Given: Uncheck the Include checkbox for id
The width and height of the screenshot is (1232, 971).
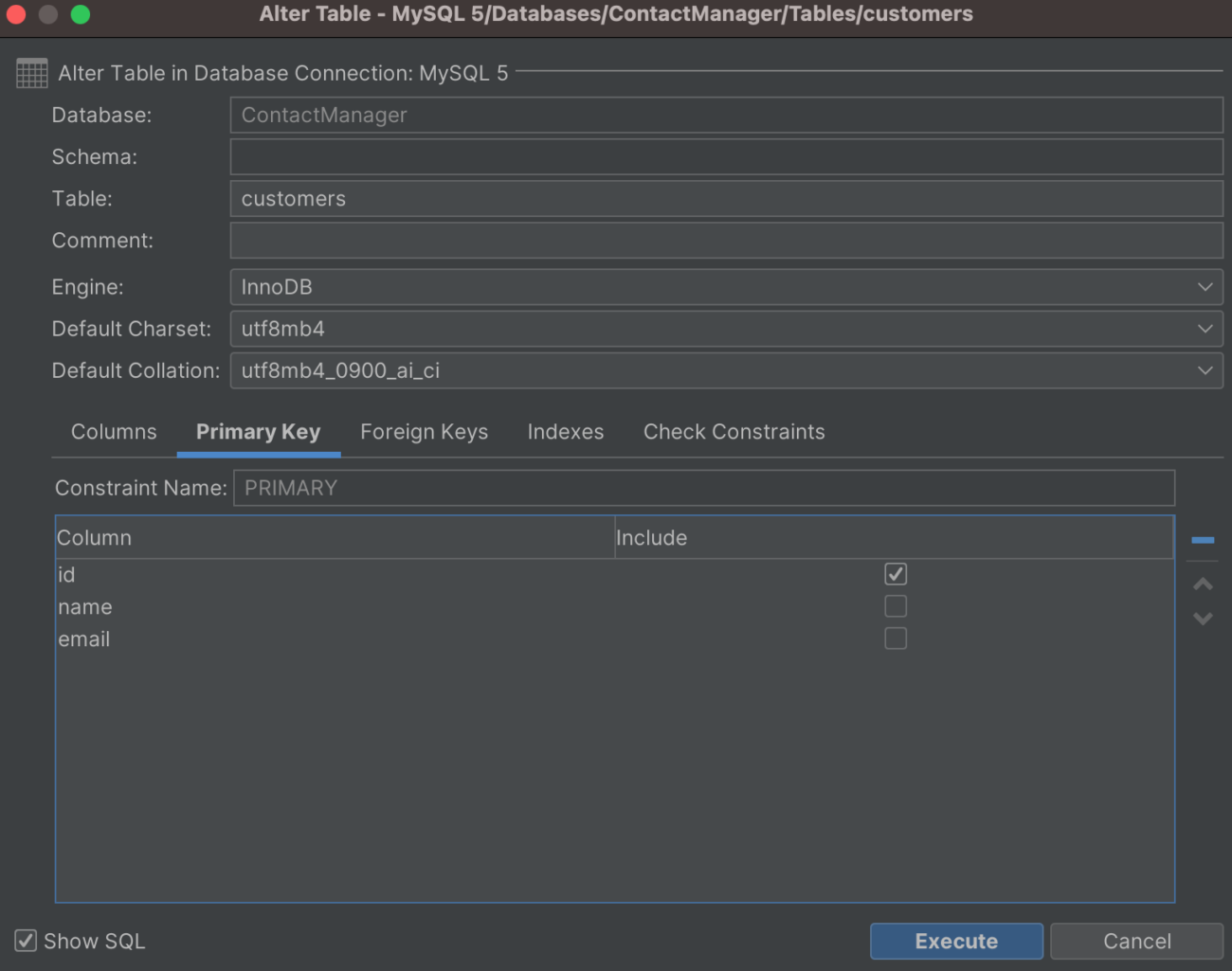Looking at the screenshot, I should coord(895,574).
